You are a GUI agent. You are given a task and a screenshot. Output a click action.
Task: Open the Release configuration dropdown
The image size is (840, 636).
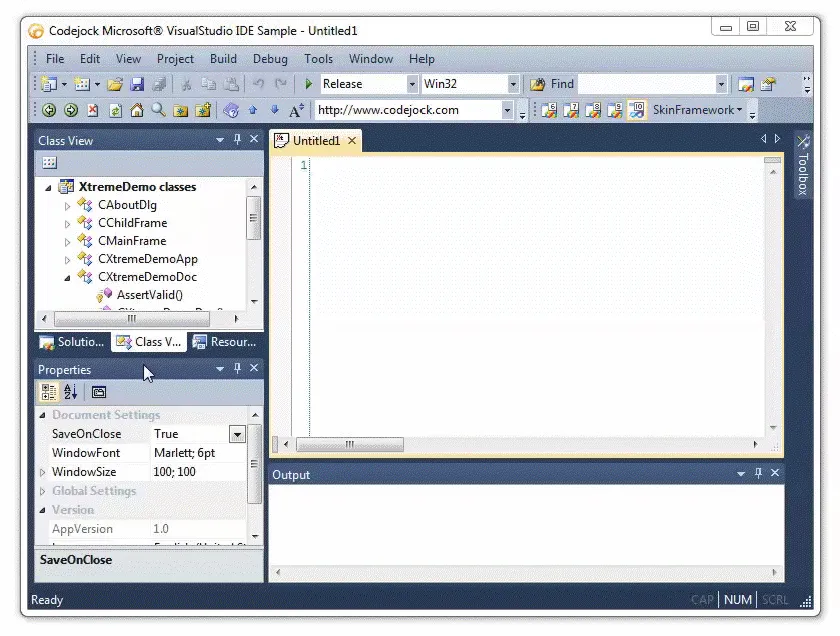pyautogui.click(x=412, y=84)
